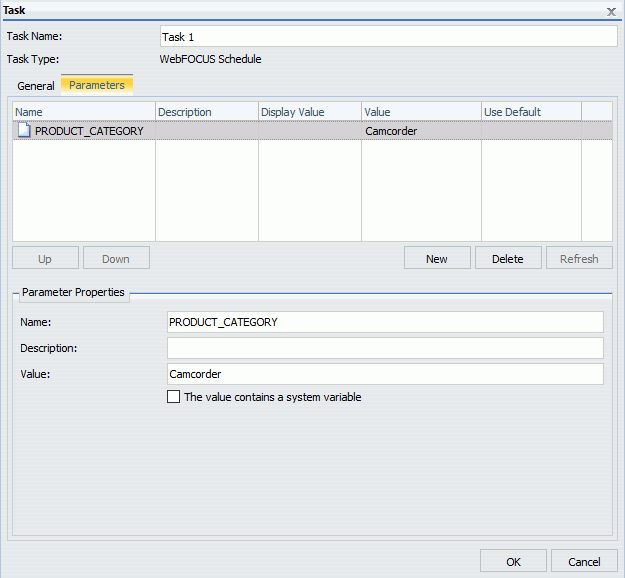Image resolution: width=625 pixels, height=578 pixels.
Task: Switch to the General tab
Action: (x=36, y=86)
